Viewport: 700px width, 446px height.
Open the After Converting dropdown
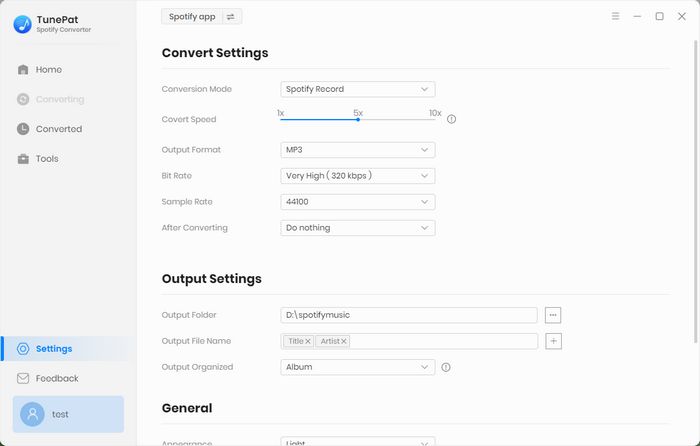358,228
